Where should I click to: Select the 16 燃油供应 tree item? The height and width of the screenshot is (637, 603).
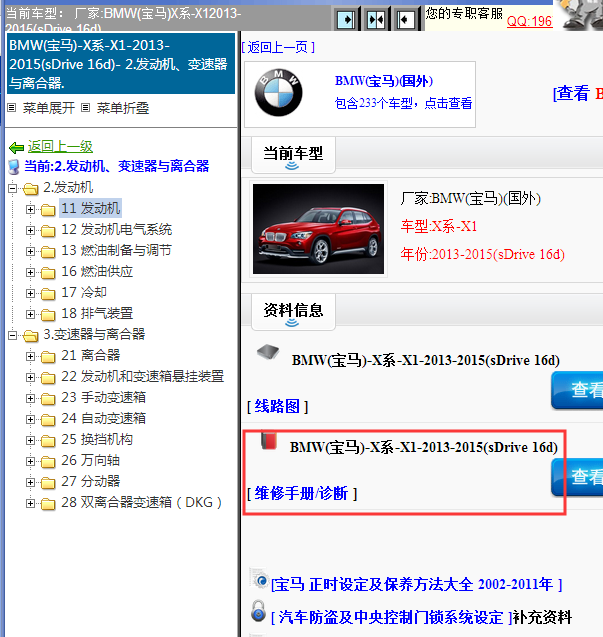click(97, 271)
